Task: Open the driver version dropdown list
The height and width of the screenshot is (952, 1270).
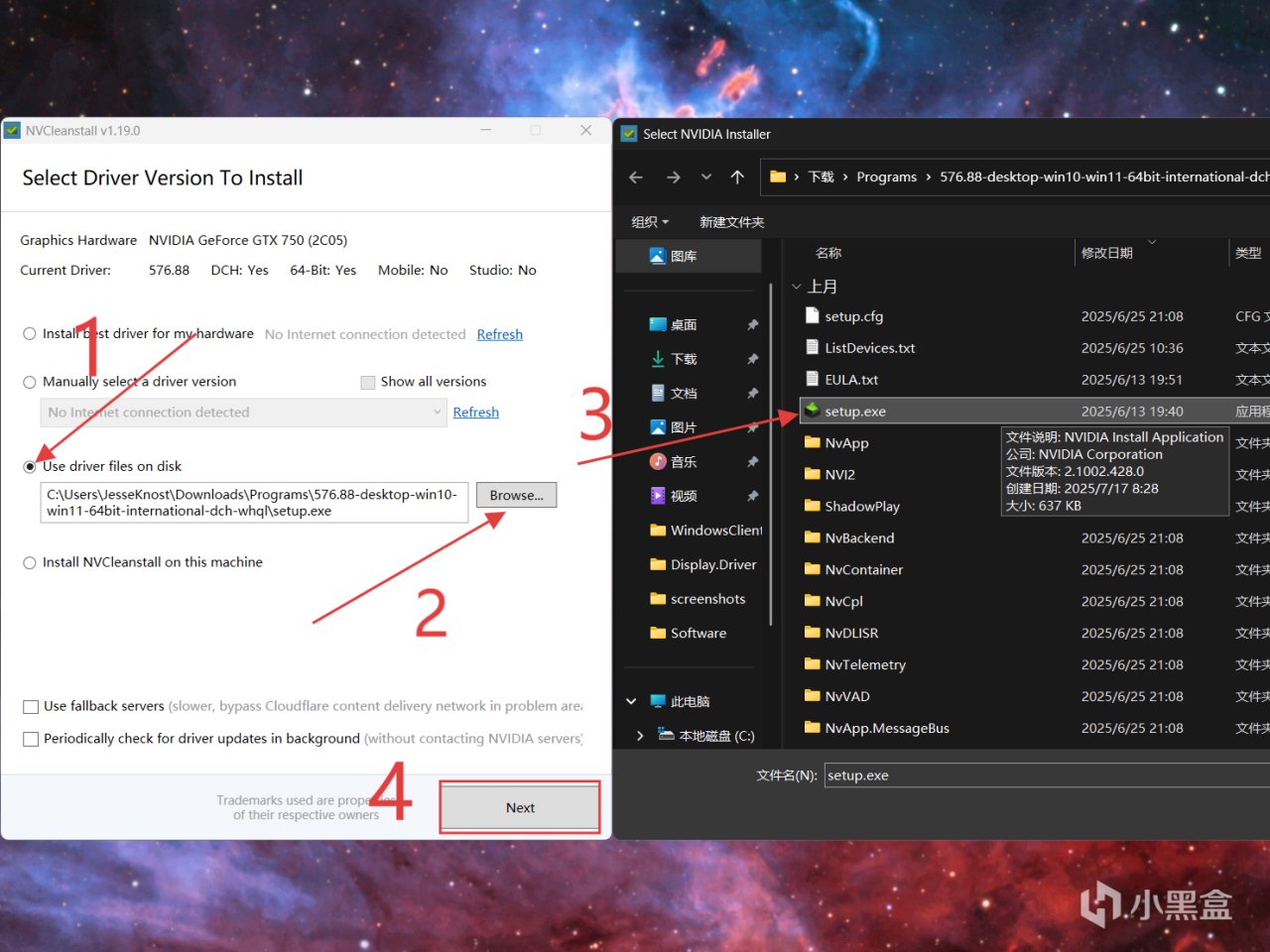Action: [243, 413]
